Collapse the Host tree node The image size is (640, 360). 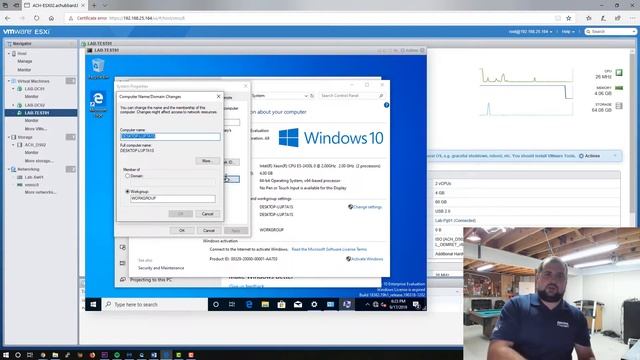[9, 53]
